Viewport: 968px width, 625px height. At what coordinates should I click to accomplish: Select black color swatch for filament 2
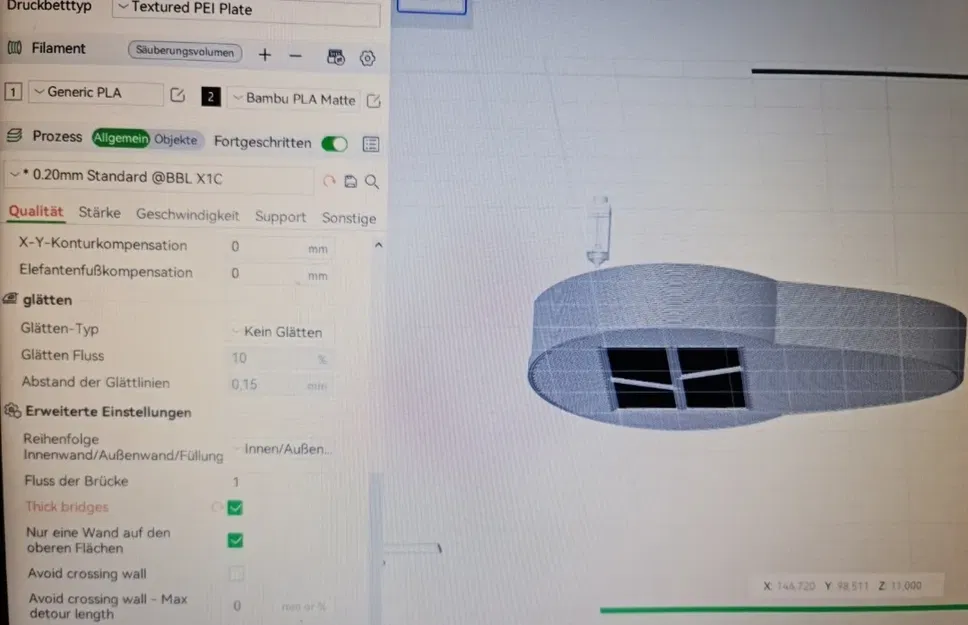211,96
